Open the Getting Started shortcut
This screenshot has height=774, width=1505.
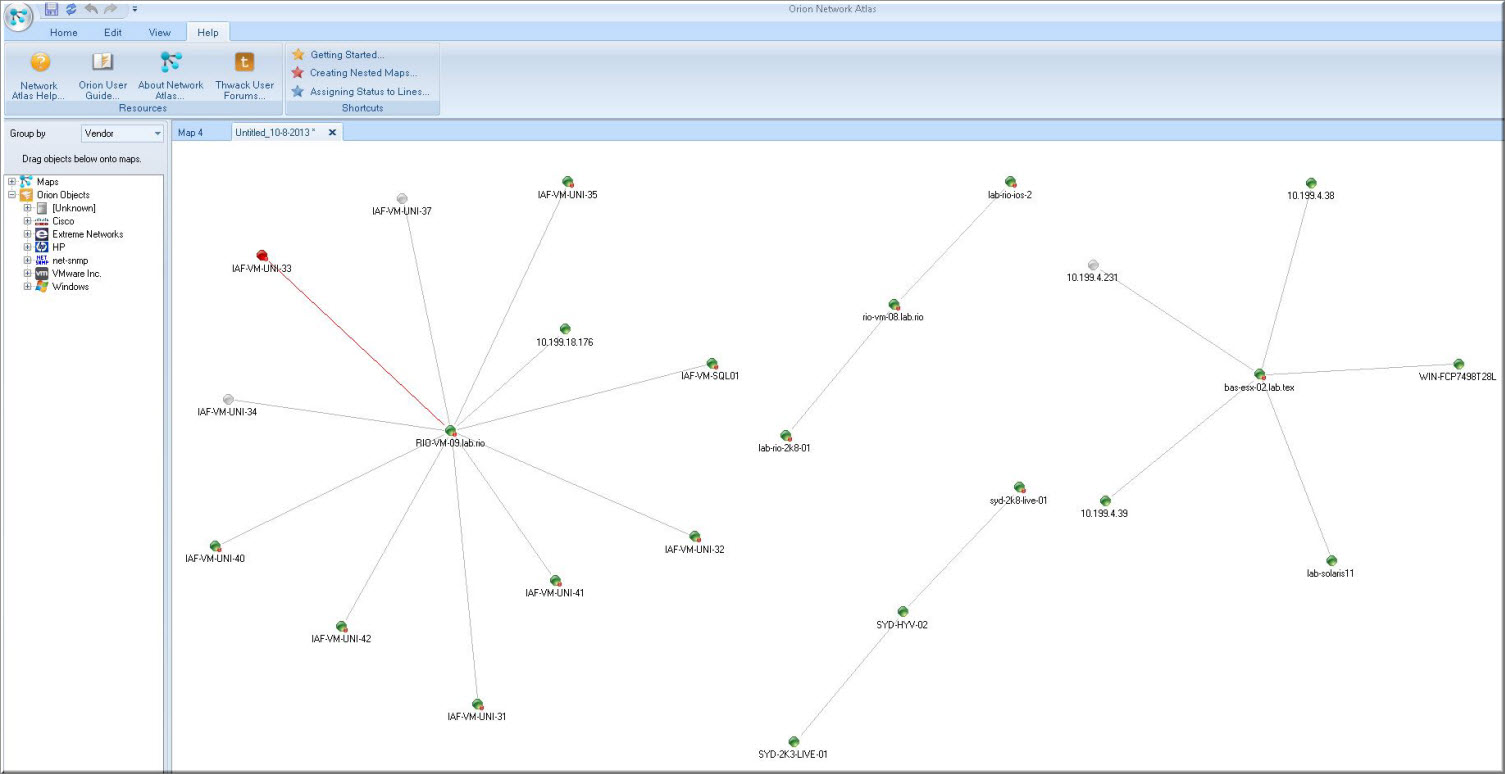point(338,55)
